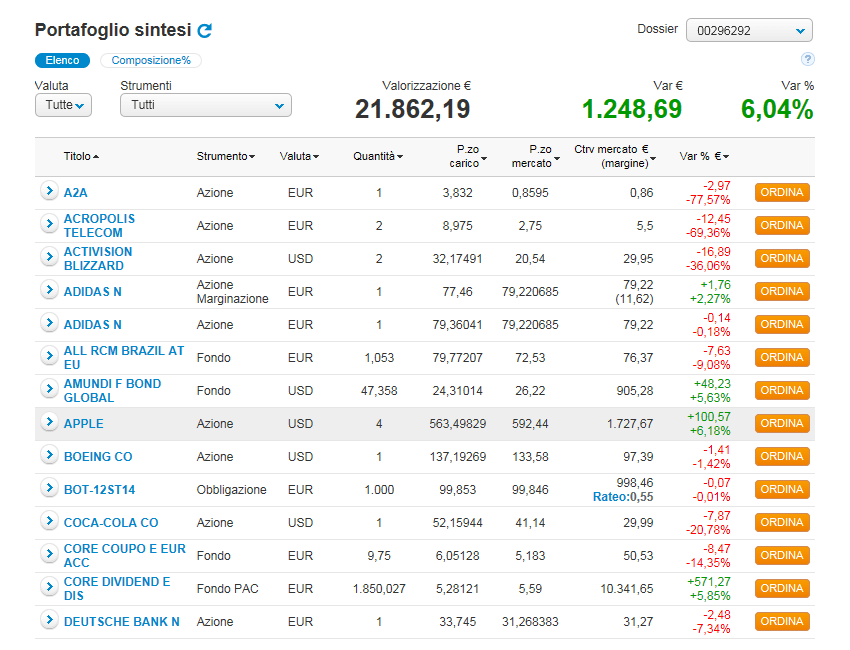Sort table by P.zo carico column
The image size is (850, 650).
point(468,156)
